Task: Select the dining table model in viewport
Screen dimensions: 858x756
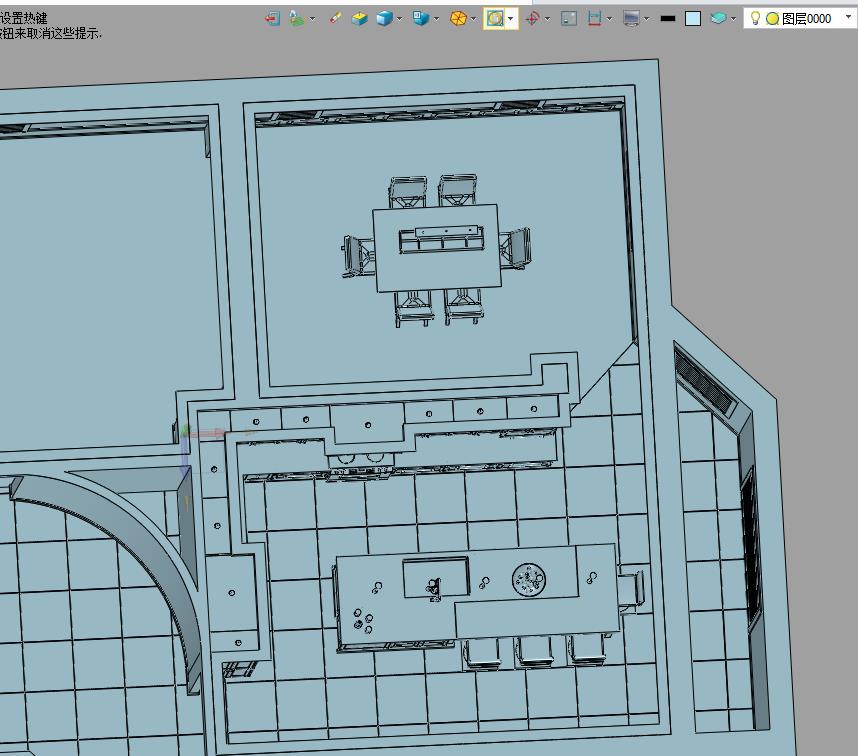Action: pos(437,248)
